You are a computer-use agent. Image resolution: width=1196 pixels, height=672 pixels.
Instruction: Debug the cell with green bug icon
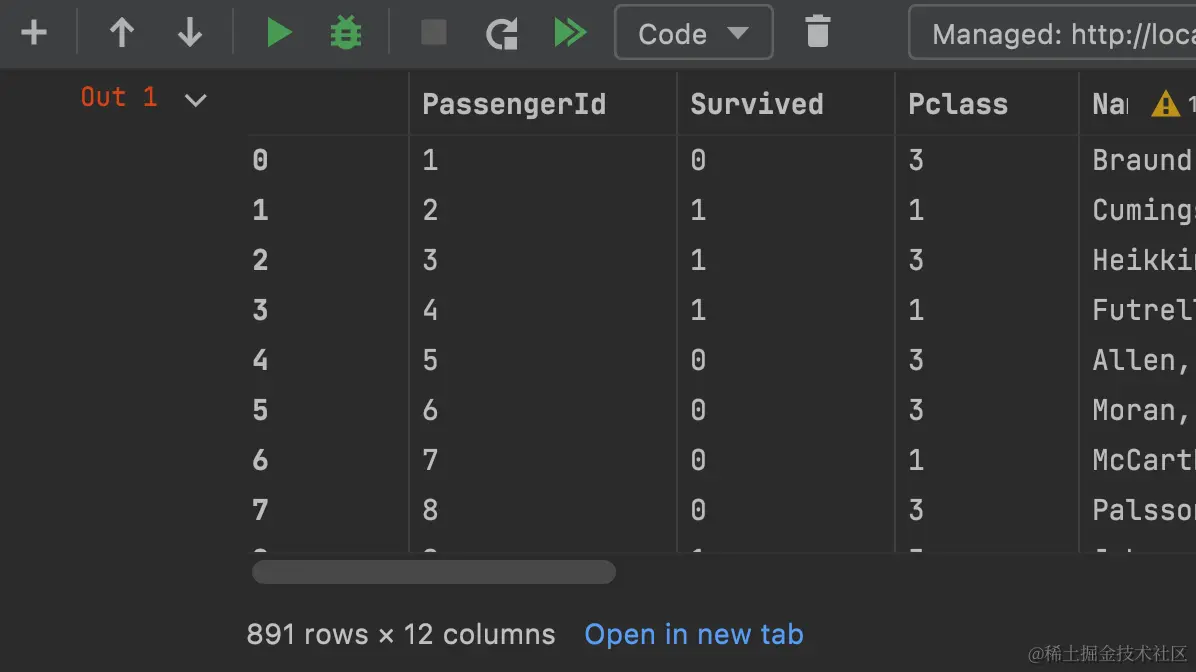(x=346, y=33)
